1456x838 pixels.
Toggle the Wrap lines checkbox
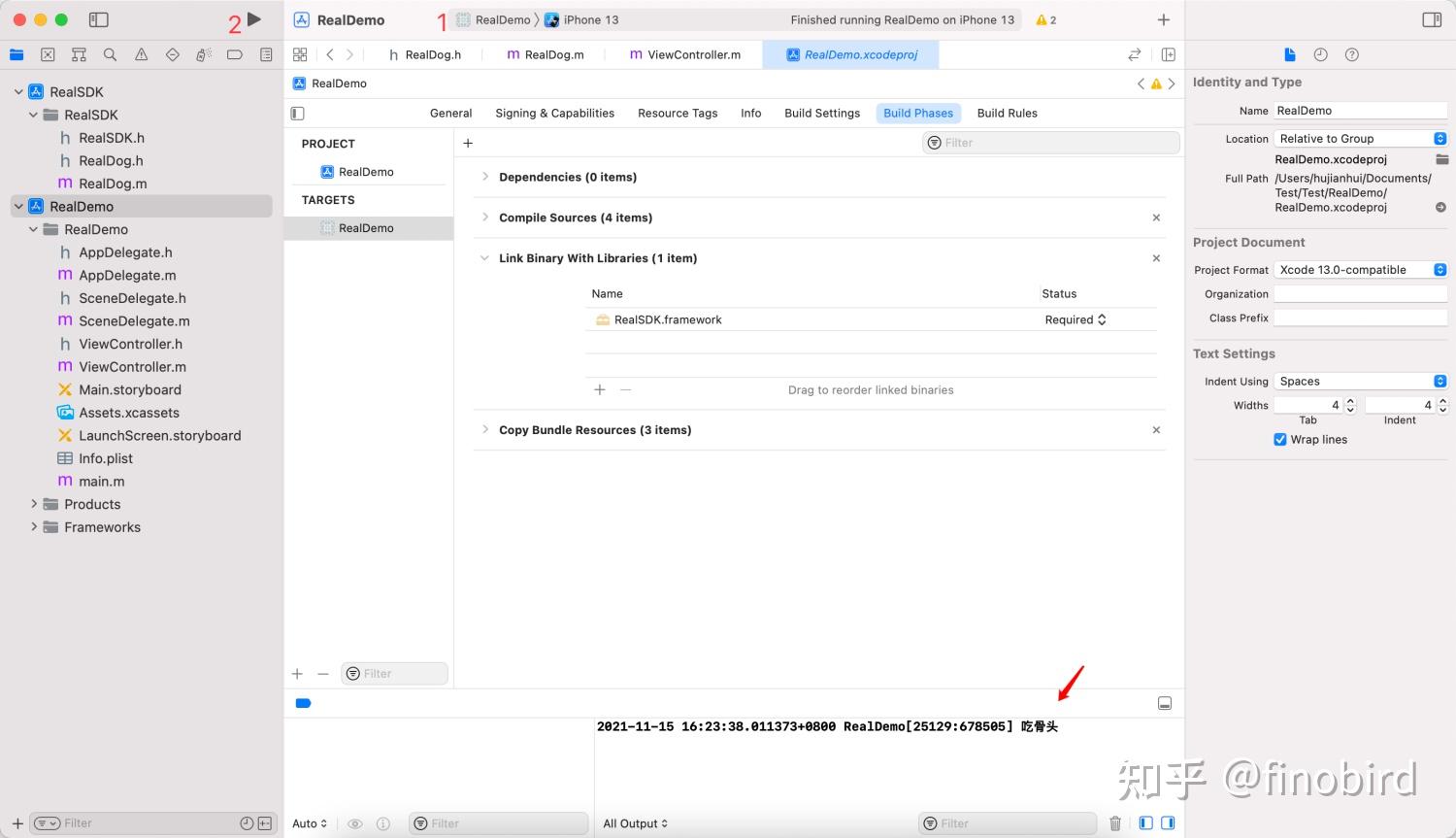coord(1279,440)
